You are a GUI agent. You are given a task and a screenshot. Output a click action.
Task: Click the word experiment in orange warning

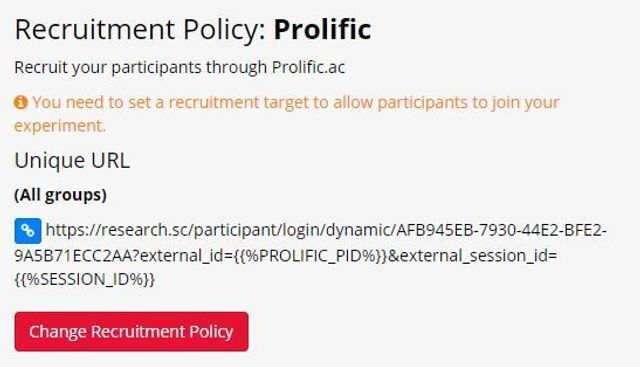coord(58,126)
